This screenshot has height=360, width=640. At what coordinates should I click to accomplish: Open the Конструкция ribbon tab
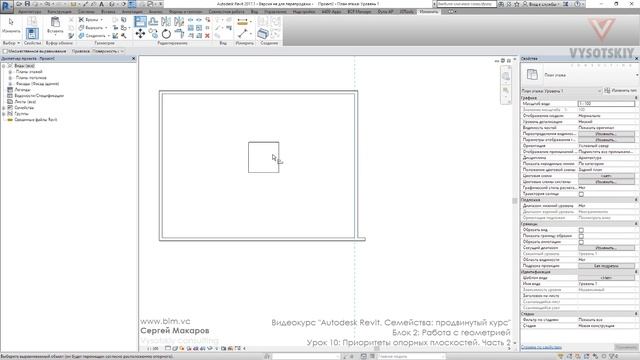point(59,12)
